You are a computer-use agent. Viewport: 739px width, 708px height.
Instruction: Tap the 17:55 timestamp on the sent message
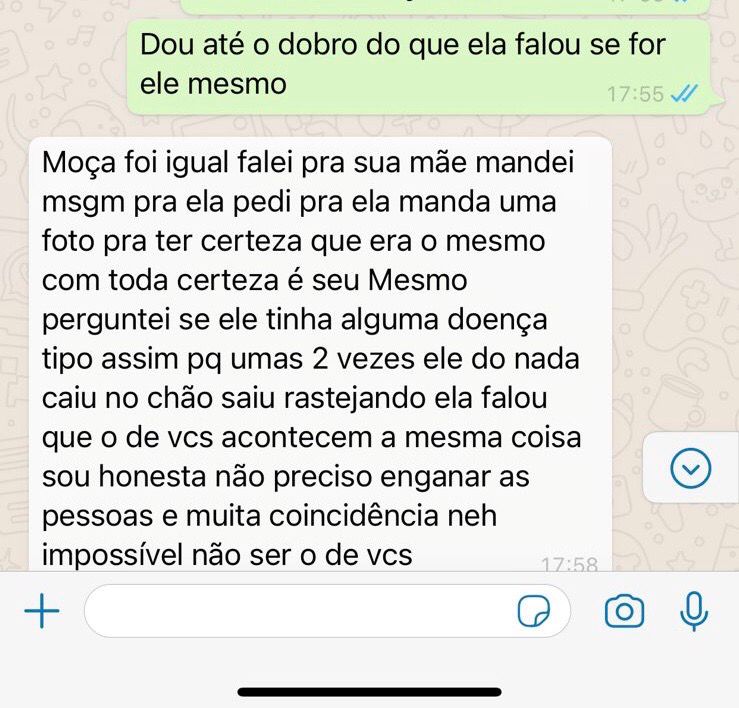(x=635, y=94)
